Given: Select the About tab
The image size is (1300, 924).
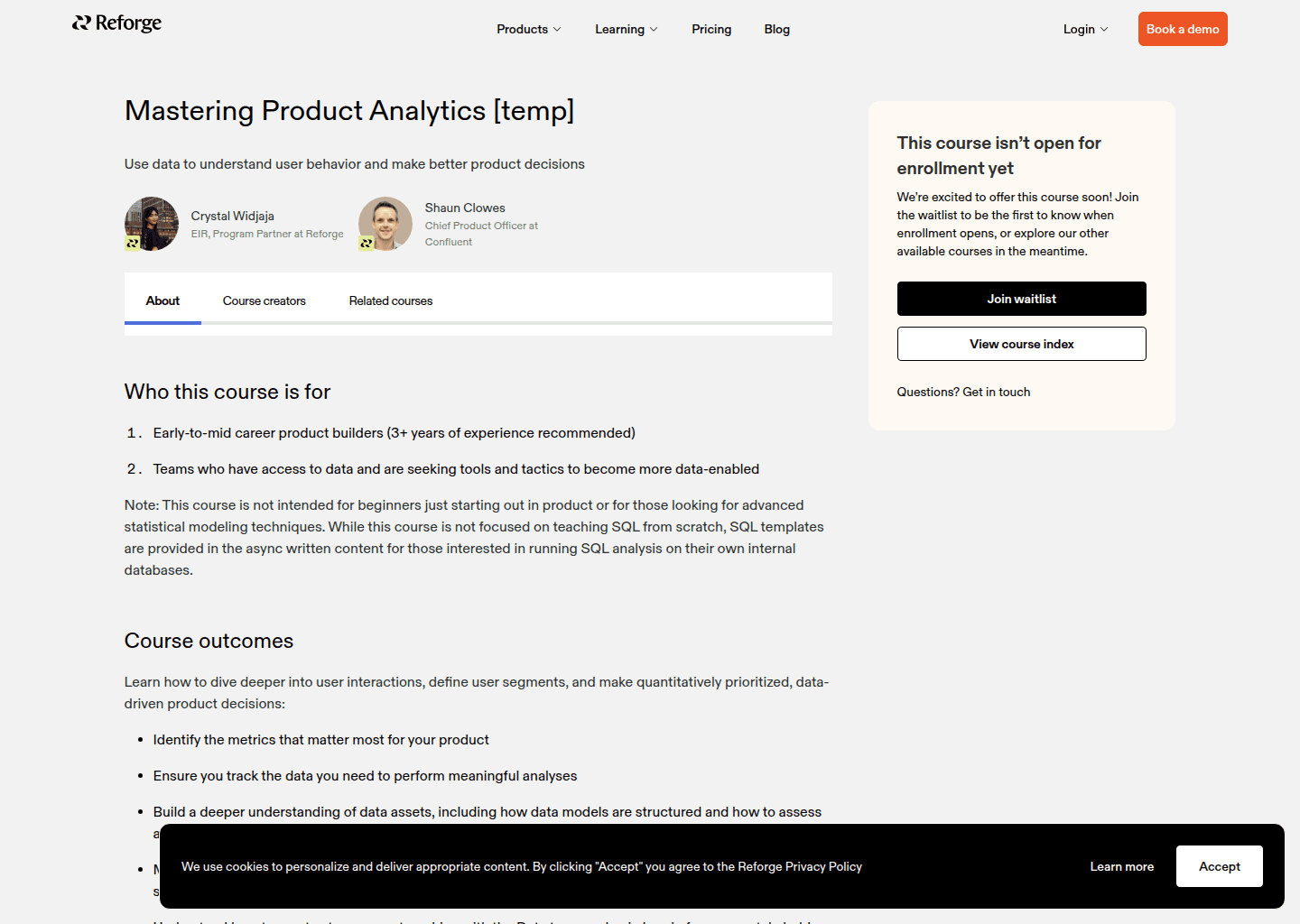Looking at the screenshot, I should (162, 300).
